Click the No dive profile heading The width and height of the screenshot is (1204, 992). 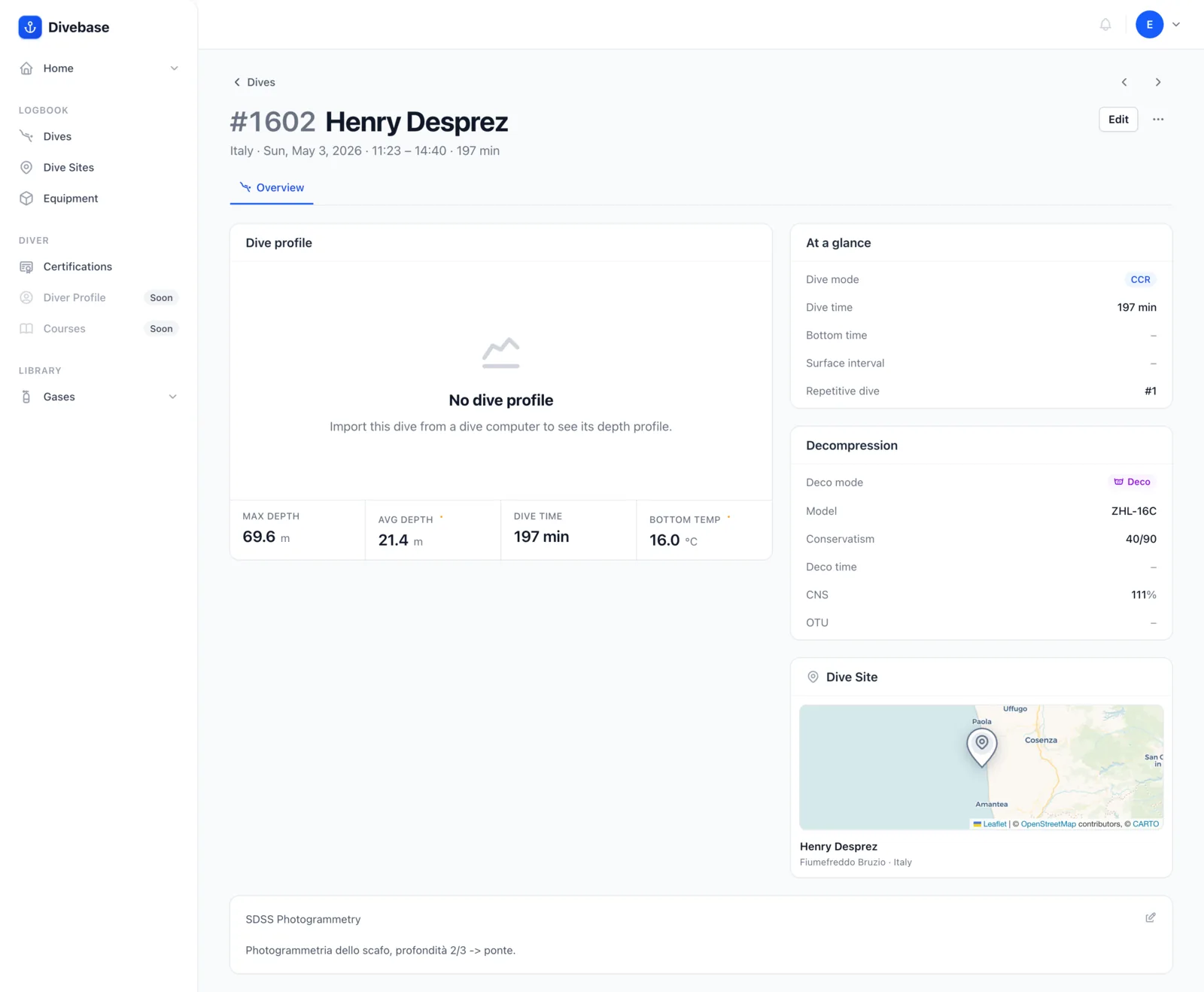[501, 400]
